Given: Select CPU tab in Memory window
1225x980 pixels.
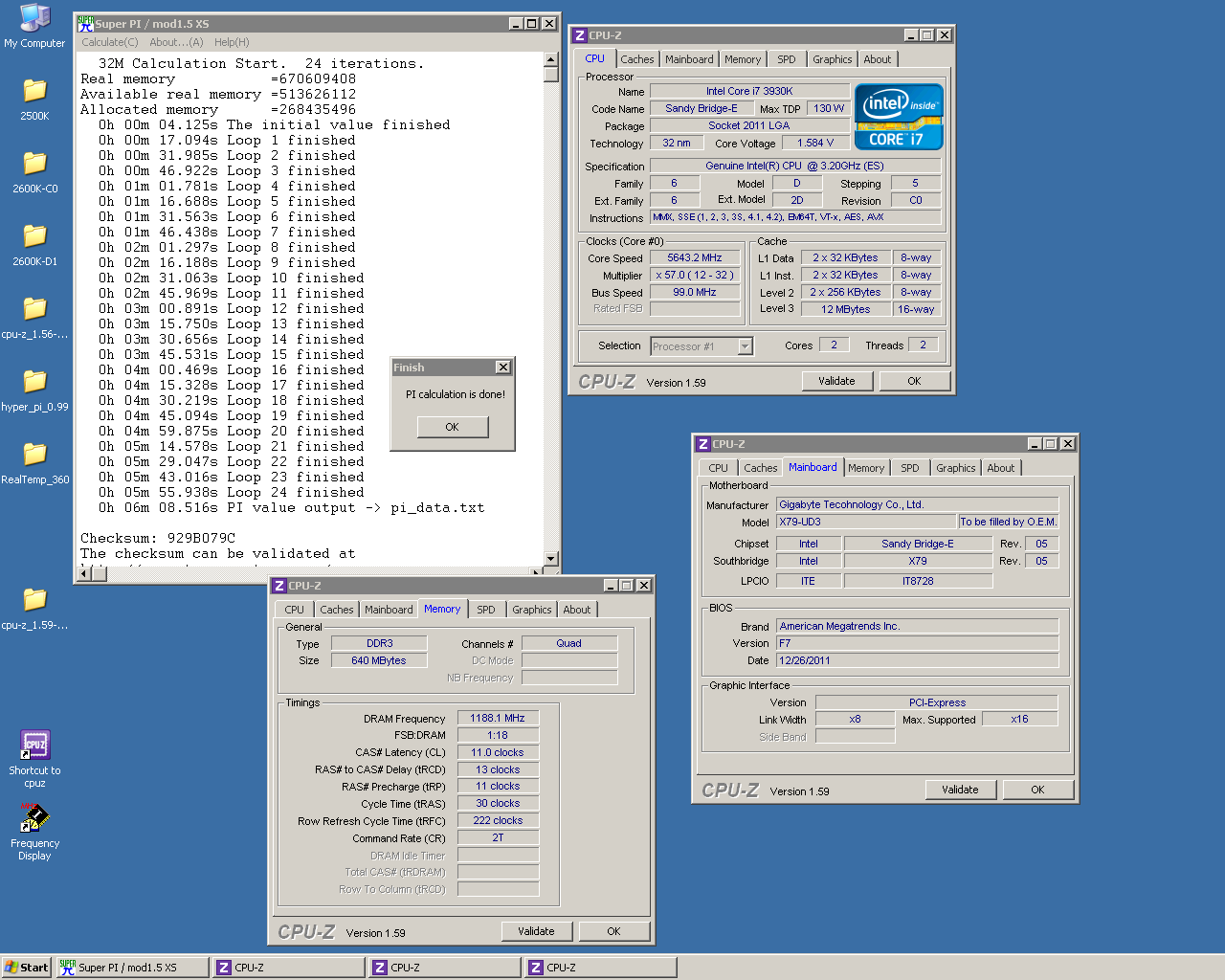Looking at the screenshot, I should (295, 610).
